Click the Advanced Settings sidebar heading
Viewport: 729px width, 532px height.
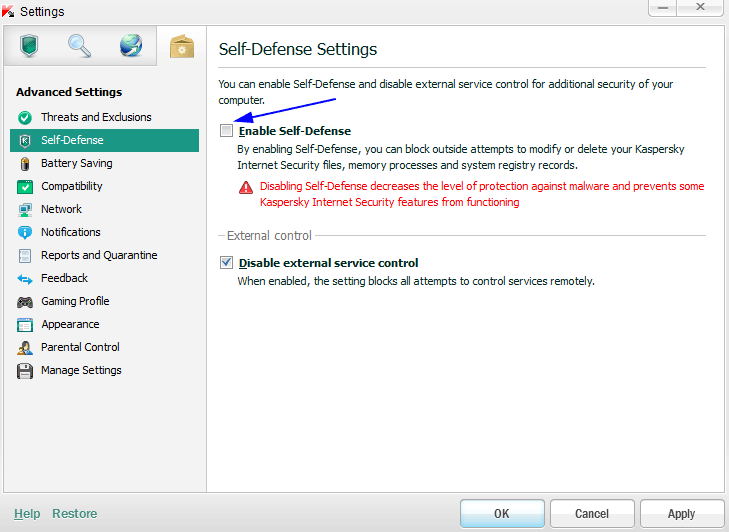(x=69, y=92)
